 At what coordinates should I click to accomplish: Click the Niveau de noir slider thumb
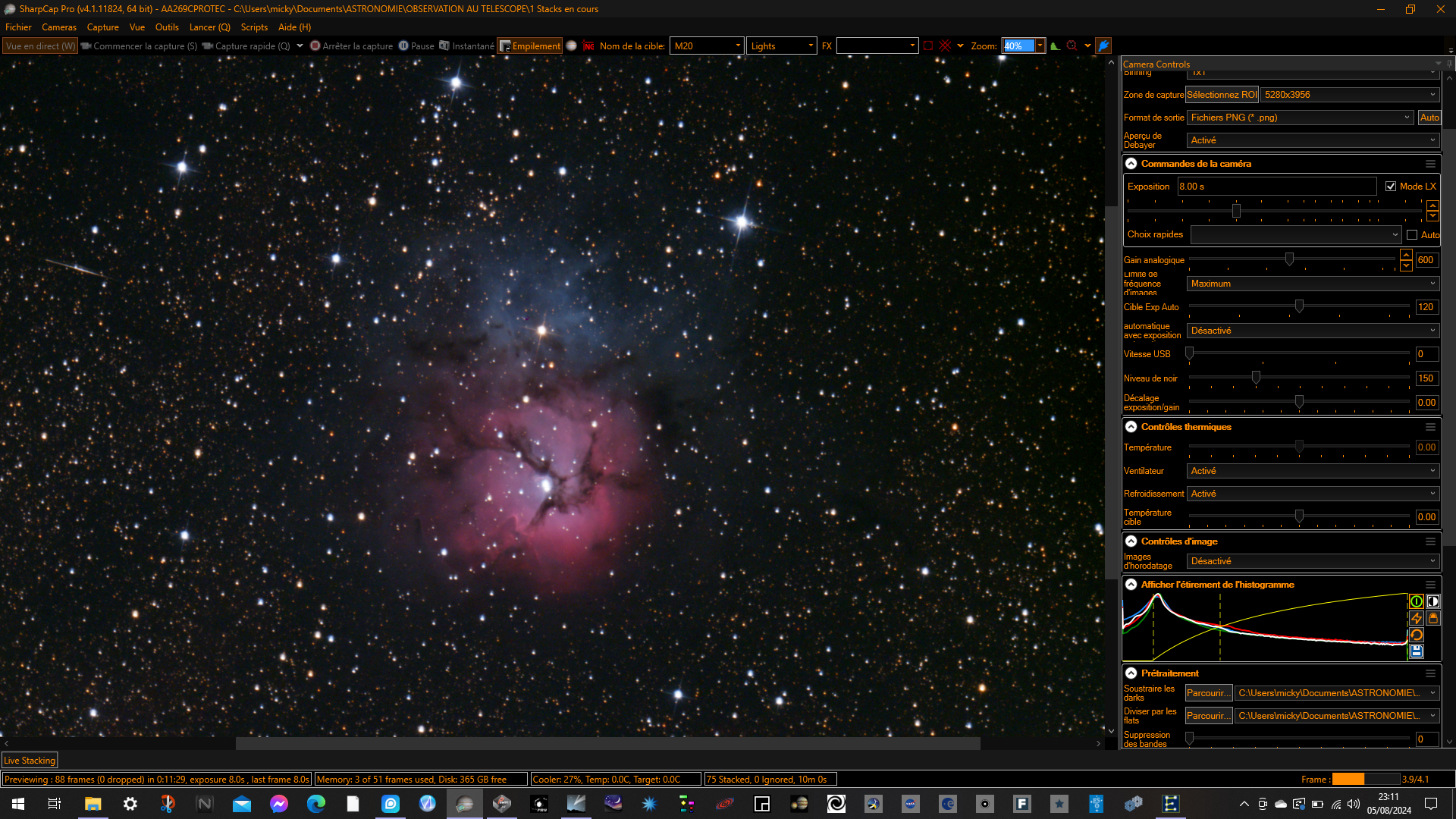click(1256, 378)
